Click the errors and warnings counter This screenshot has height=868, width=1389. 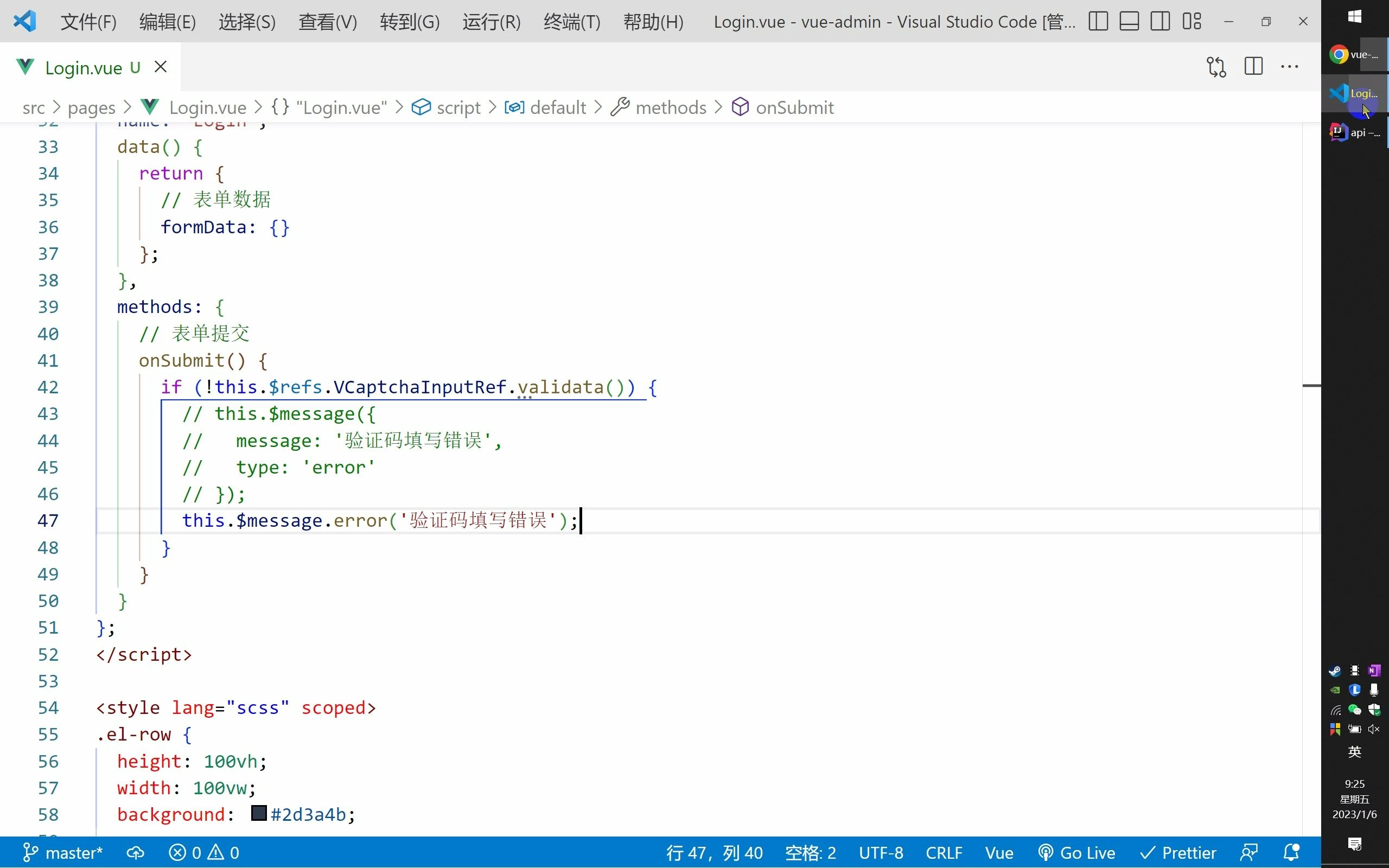click(204, 852)
